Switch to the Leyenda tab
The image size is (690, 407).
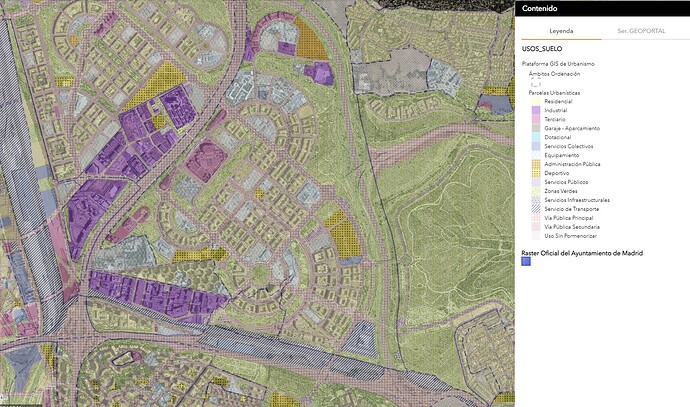tap(560, 32)
